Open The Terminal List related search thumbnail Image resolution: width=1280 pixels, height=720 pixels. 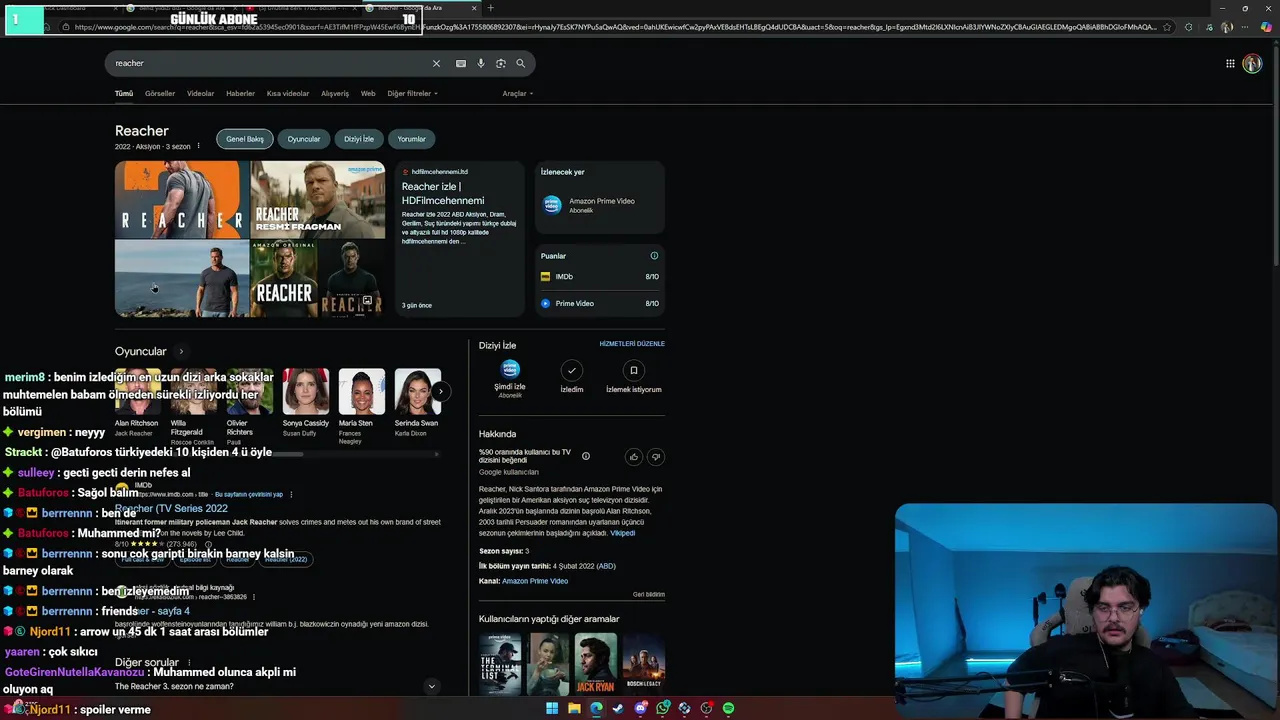pyautogui.click(x=500, y=663)
